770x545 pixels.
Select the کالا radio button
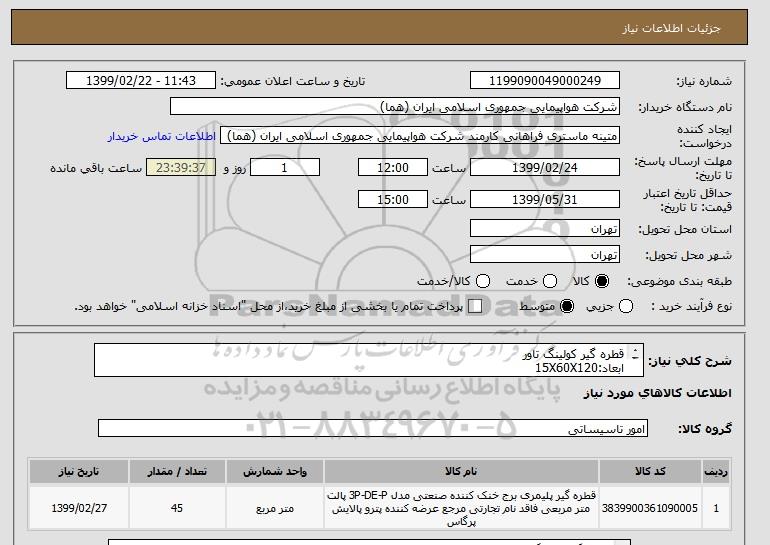[x=602, y=281]
